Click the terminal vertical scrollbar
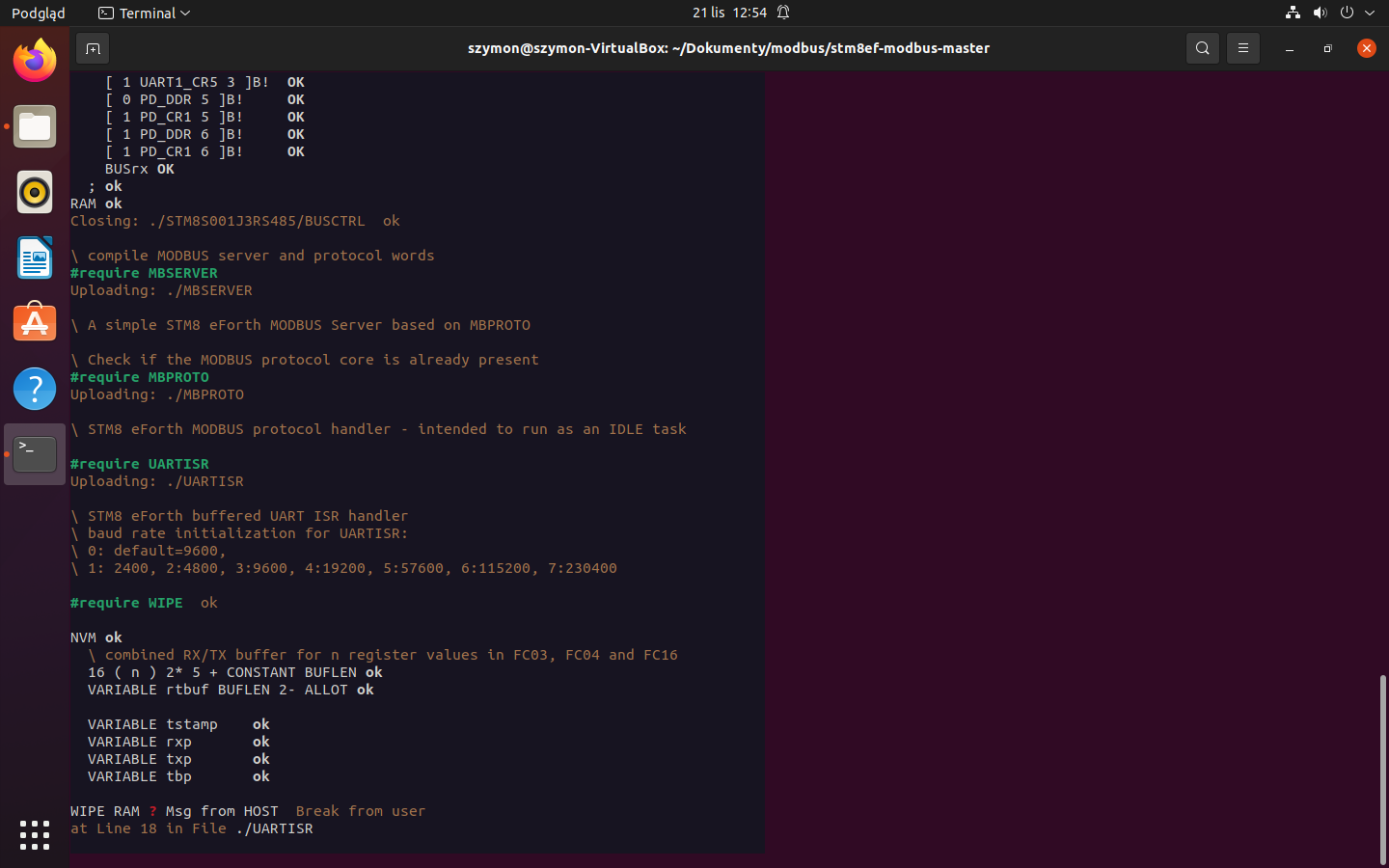Image resolution: width=1389 pixels, height=868 pixels. (x=1382, y=769)
